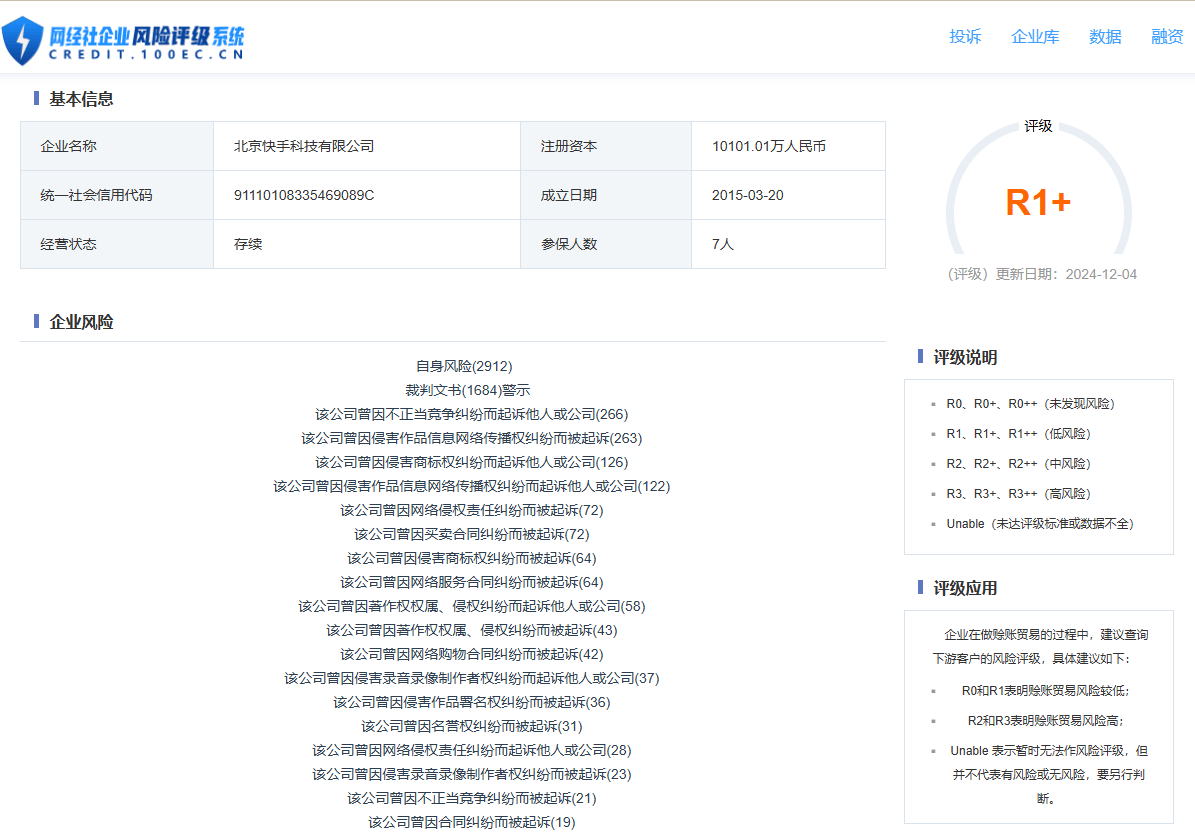Click the Unable 表示暂时无法作风险评级 line
1195x838 pixels.
[x=1048, y=775]
